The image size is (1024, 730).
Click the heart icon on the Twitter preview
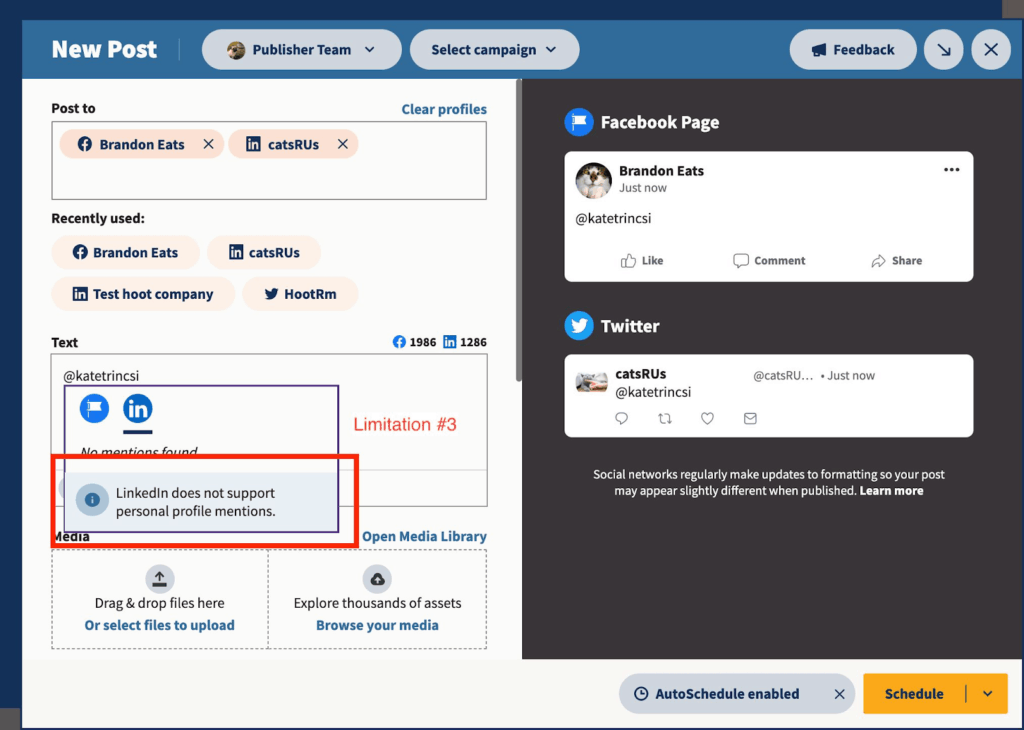[707, 418]
